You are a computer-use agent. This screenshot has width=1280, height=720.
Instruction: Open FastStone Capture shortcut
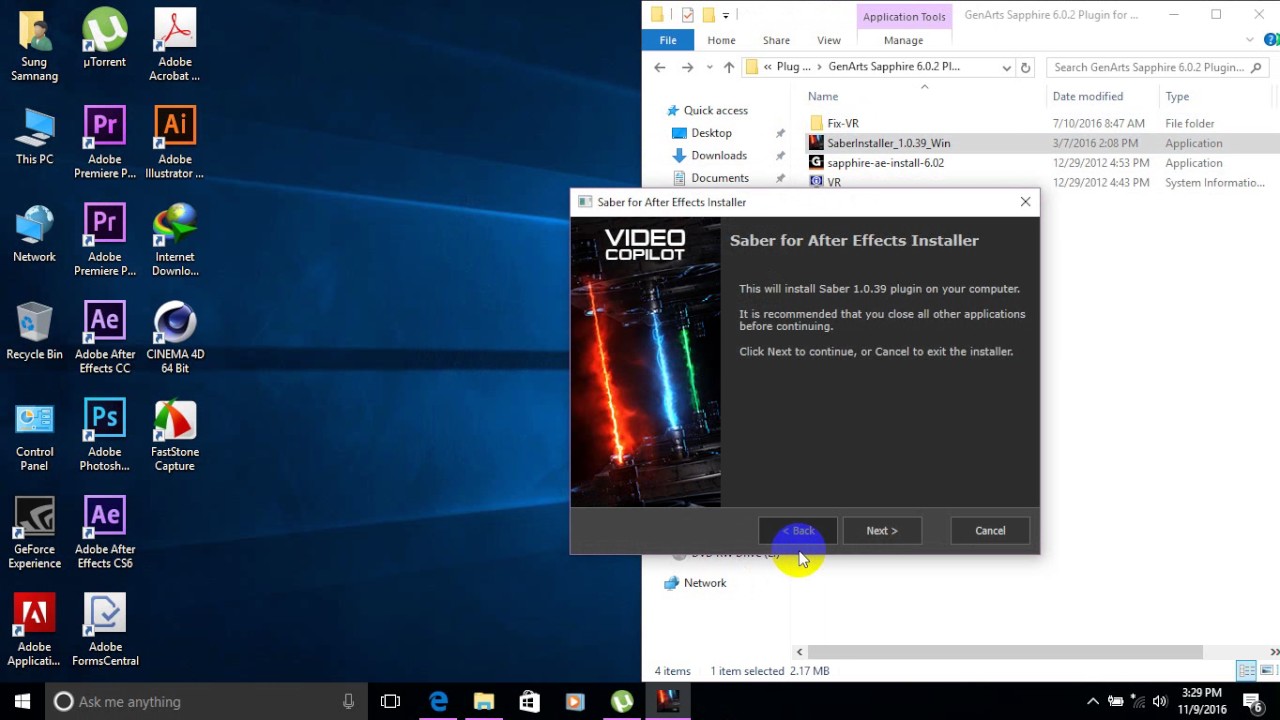174,435
